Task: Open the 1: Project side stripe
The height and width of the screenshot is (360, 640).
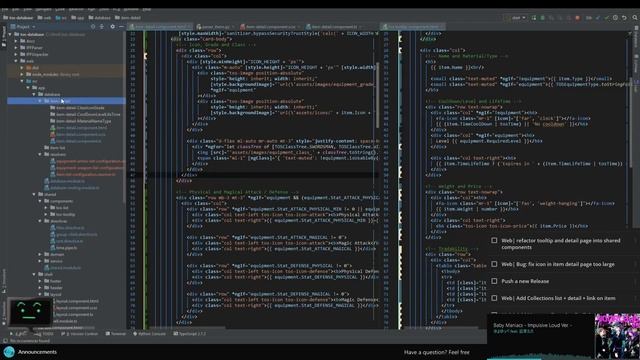Action: (x=4, y=36)
